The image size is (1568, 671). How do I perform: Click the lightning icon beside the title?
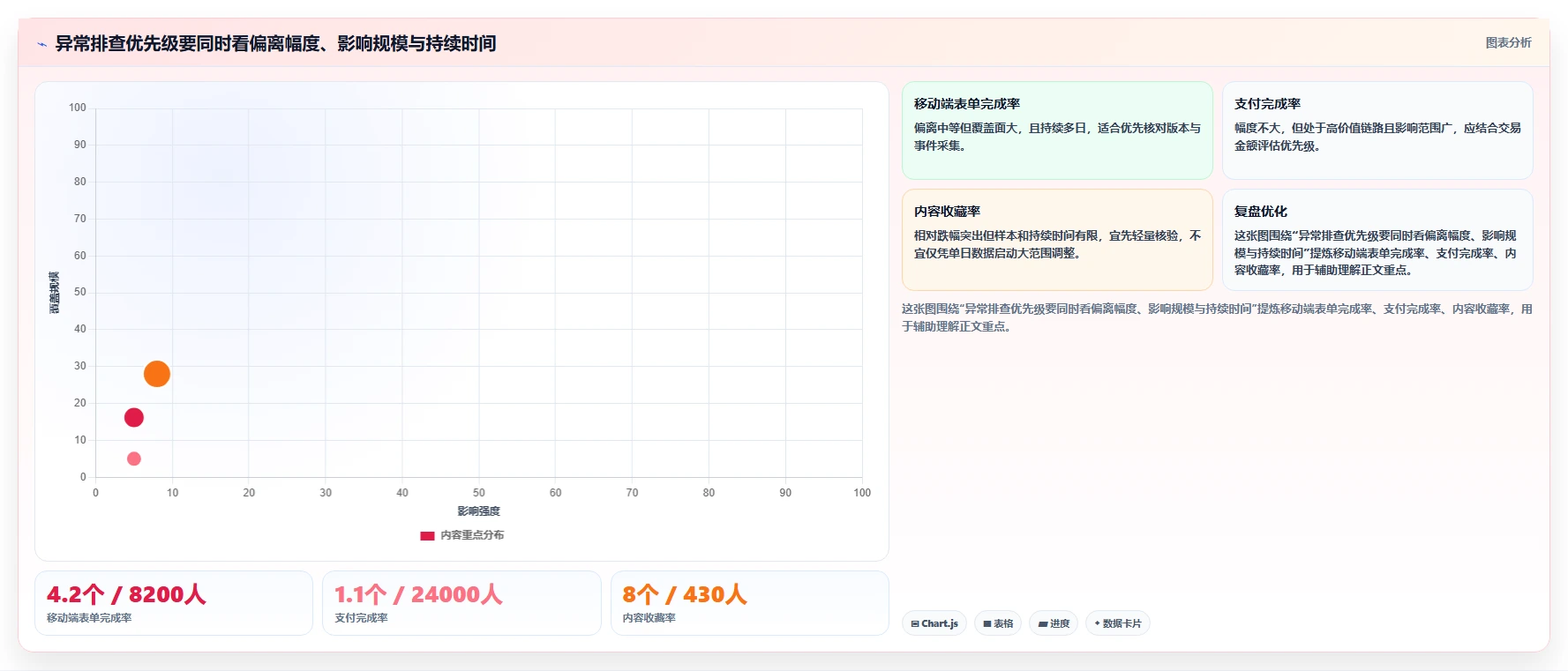[41, 44]
